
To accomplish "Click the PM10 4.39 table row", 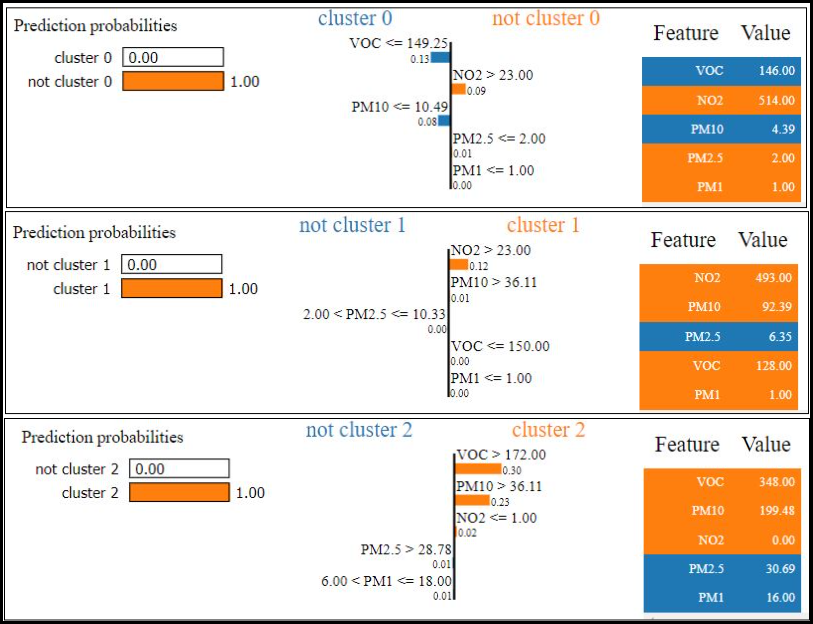I will click(720, 129).
